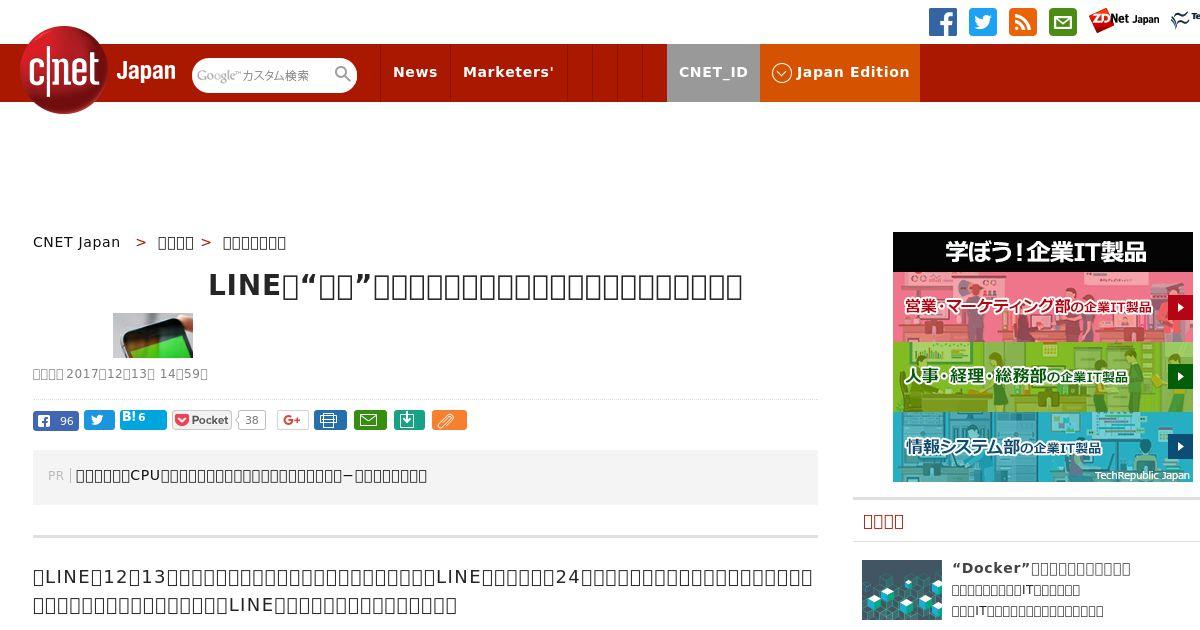
Task: Open the LINE article headline
Action: [475, 286]
